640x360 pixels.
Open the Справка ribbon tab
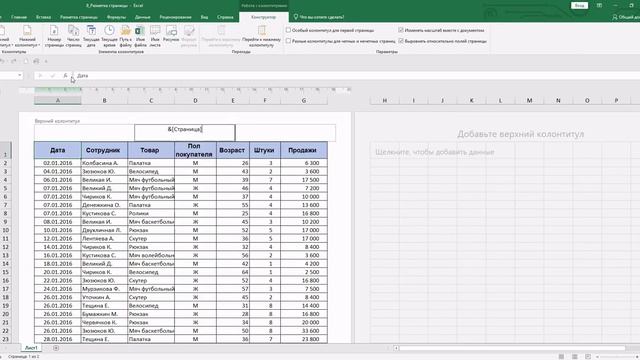[x=225, y=17]
